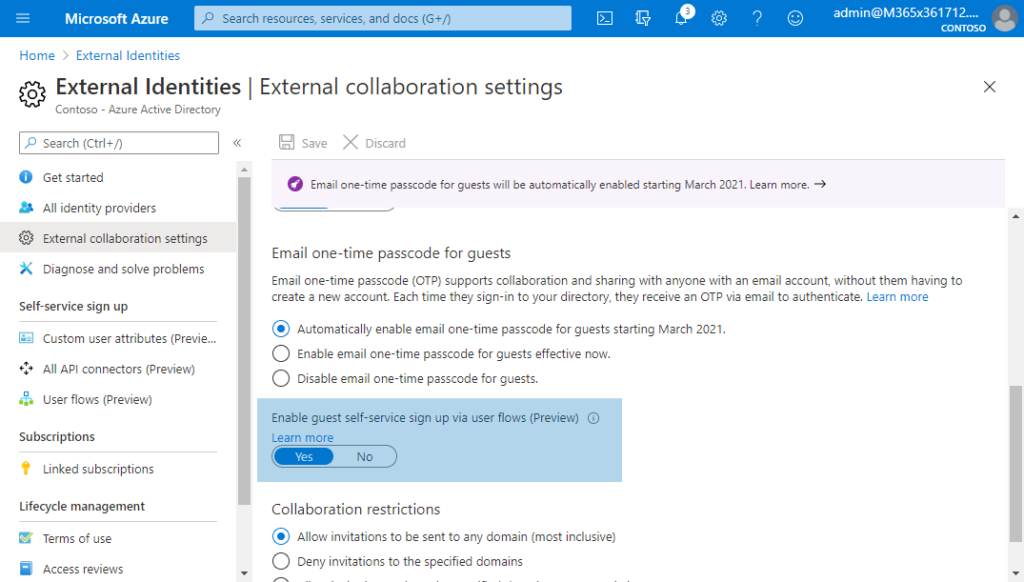Open Learn more in the purple banner
Viewport: 1024px width, 582px height.
pyautogui.click(x=779, y=184)
